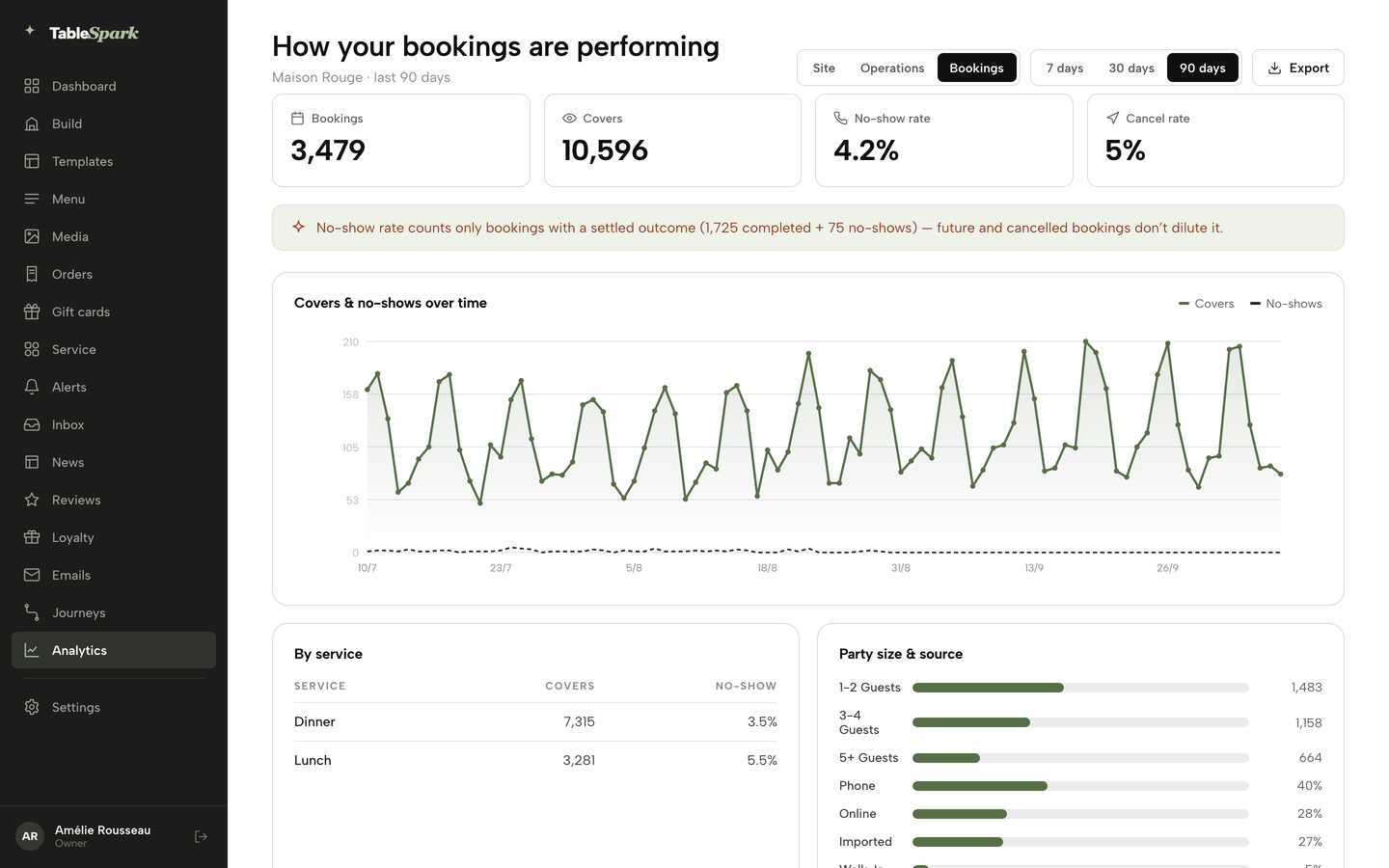The height and width of the screenshot is (868, 1389).
Task: Open Dashboard via its grid icon
Action: pyautogui.click(x=32, y=86)
